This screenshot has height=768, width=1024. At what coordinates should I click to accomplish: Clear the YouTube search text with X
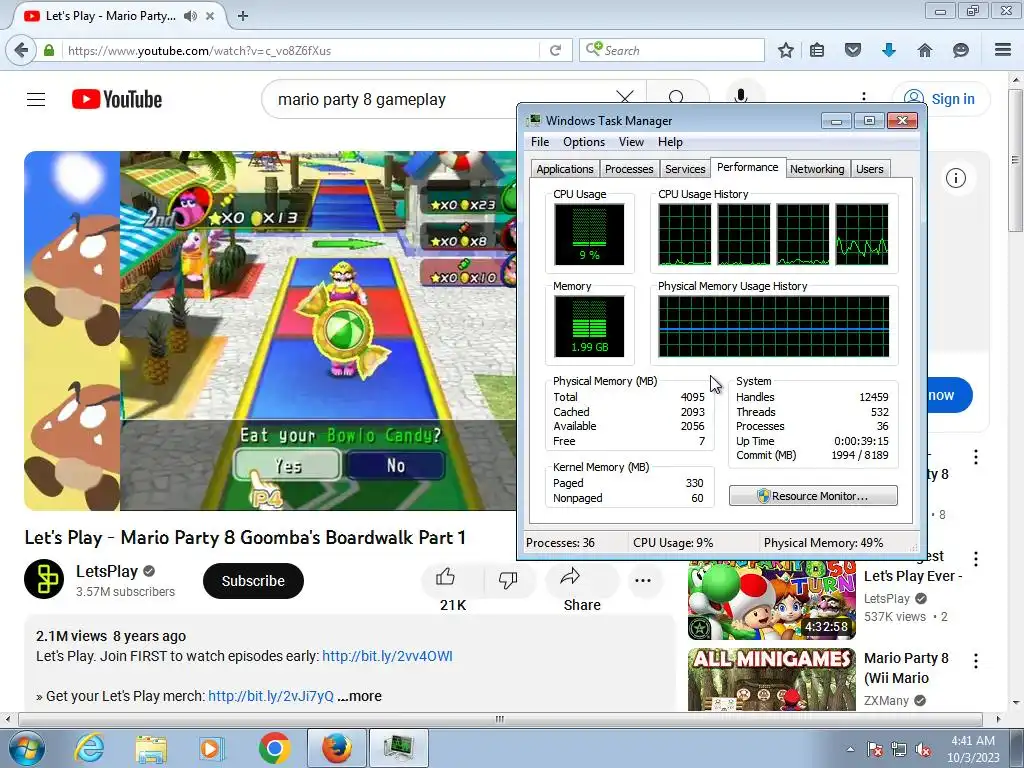click(x=624, y=98)
